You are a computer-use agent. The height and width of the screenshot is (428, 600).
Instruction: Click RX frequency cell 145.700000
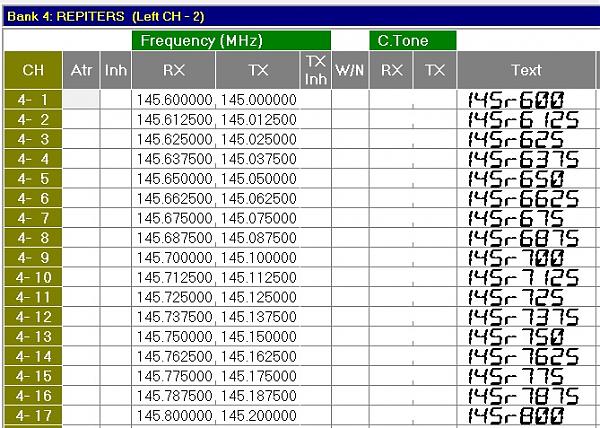point(174,257)
